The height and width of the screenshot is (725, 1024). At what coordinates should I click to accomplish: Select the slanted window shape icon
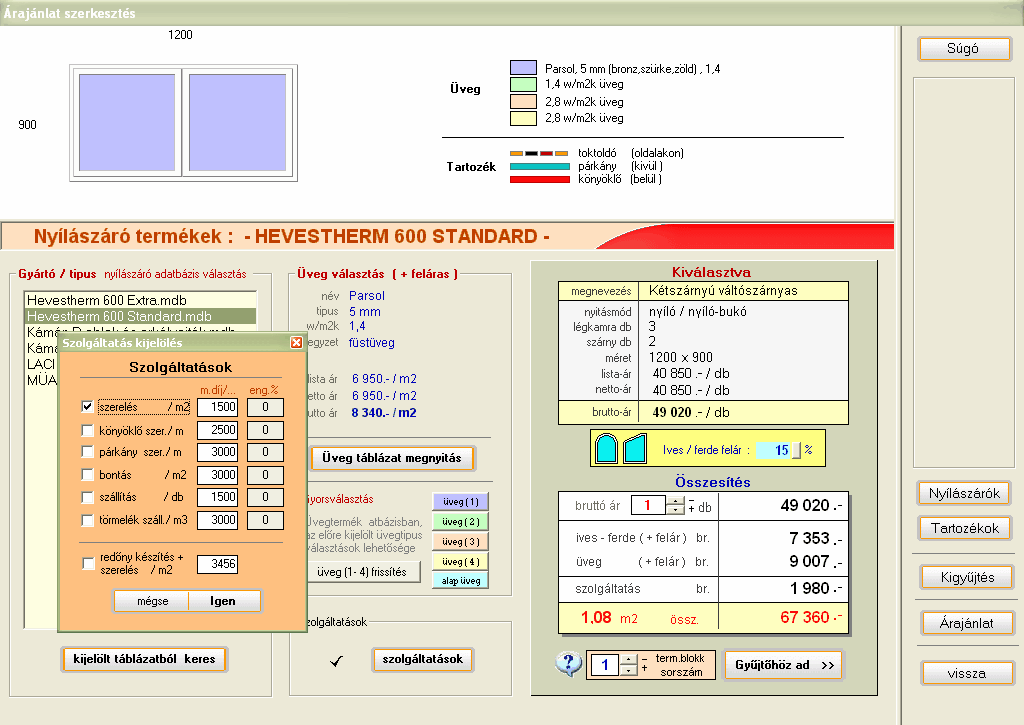[x=635, y=449]
